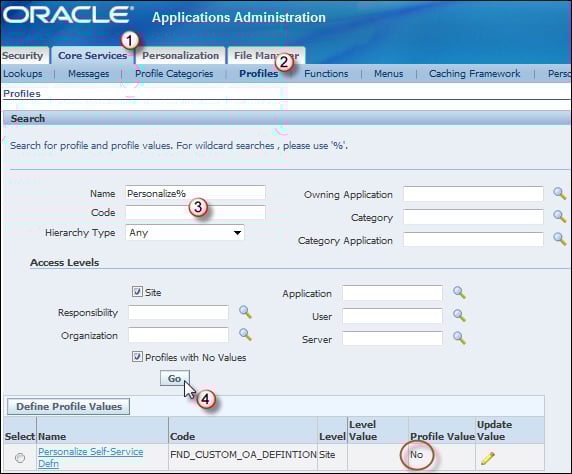Click the Code input field
Image resolution: width=572 pixels, height=474 pixels.
click(x=196, y=212)
